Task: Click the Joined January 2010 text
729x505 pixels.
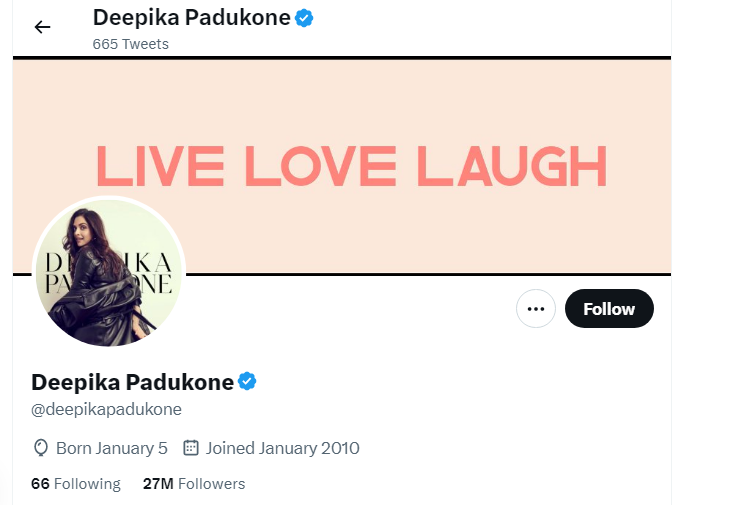Action: pos(283,448)
